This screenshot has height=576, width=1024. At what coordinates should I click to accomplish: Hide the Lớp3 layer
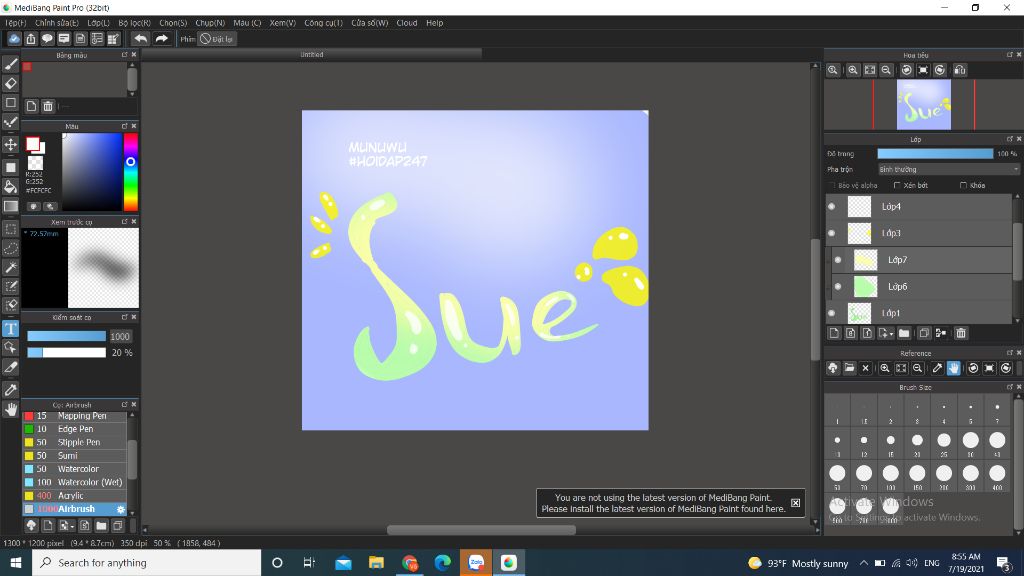[831, 233]
